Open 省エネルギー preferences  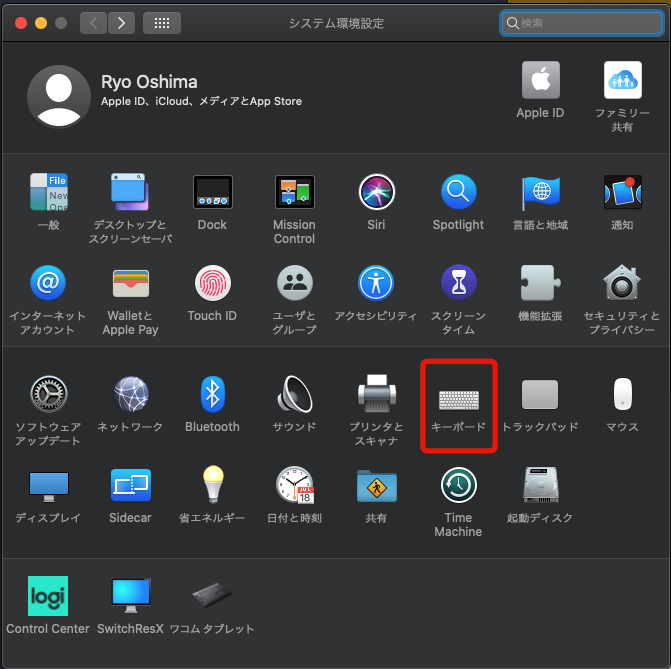(213, 484)
